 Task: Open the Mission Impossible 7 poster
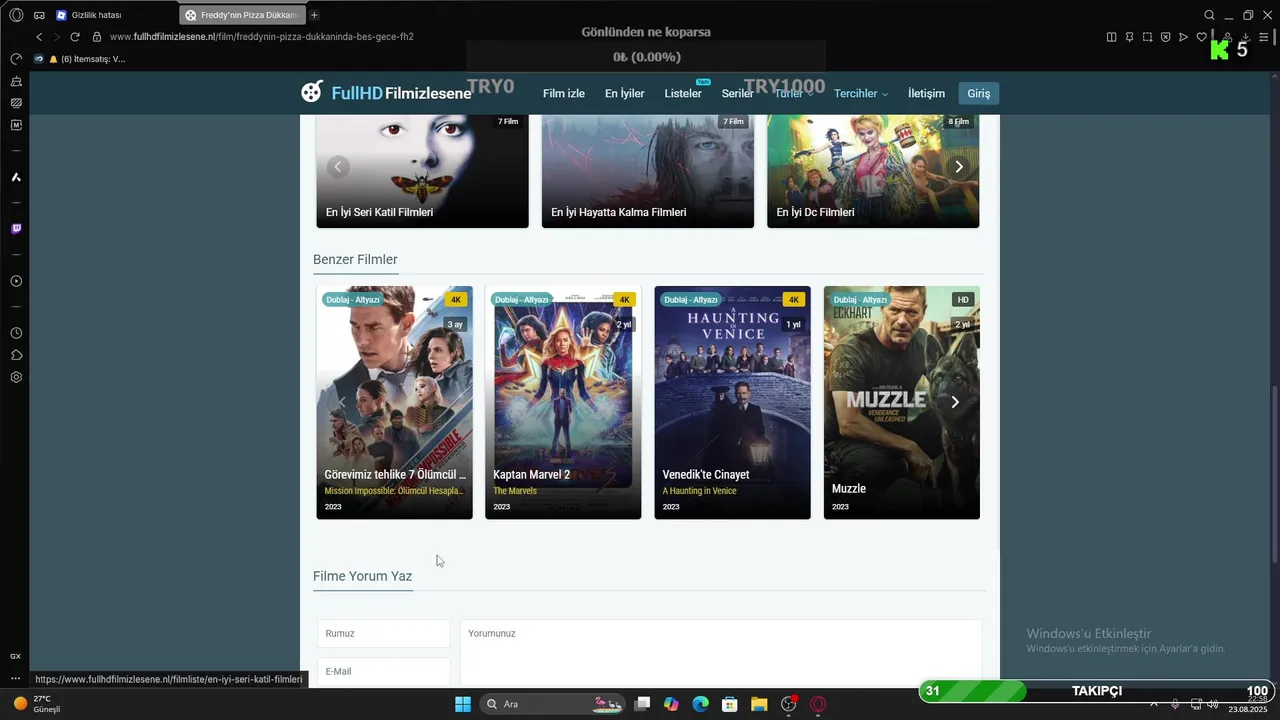pos(394,402)
